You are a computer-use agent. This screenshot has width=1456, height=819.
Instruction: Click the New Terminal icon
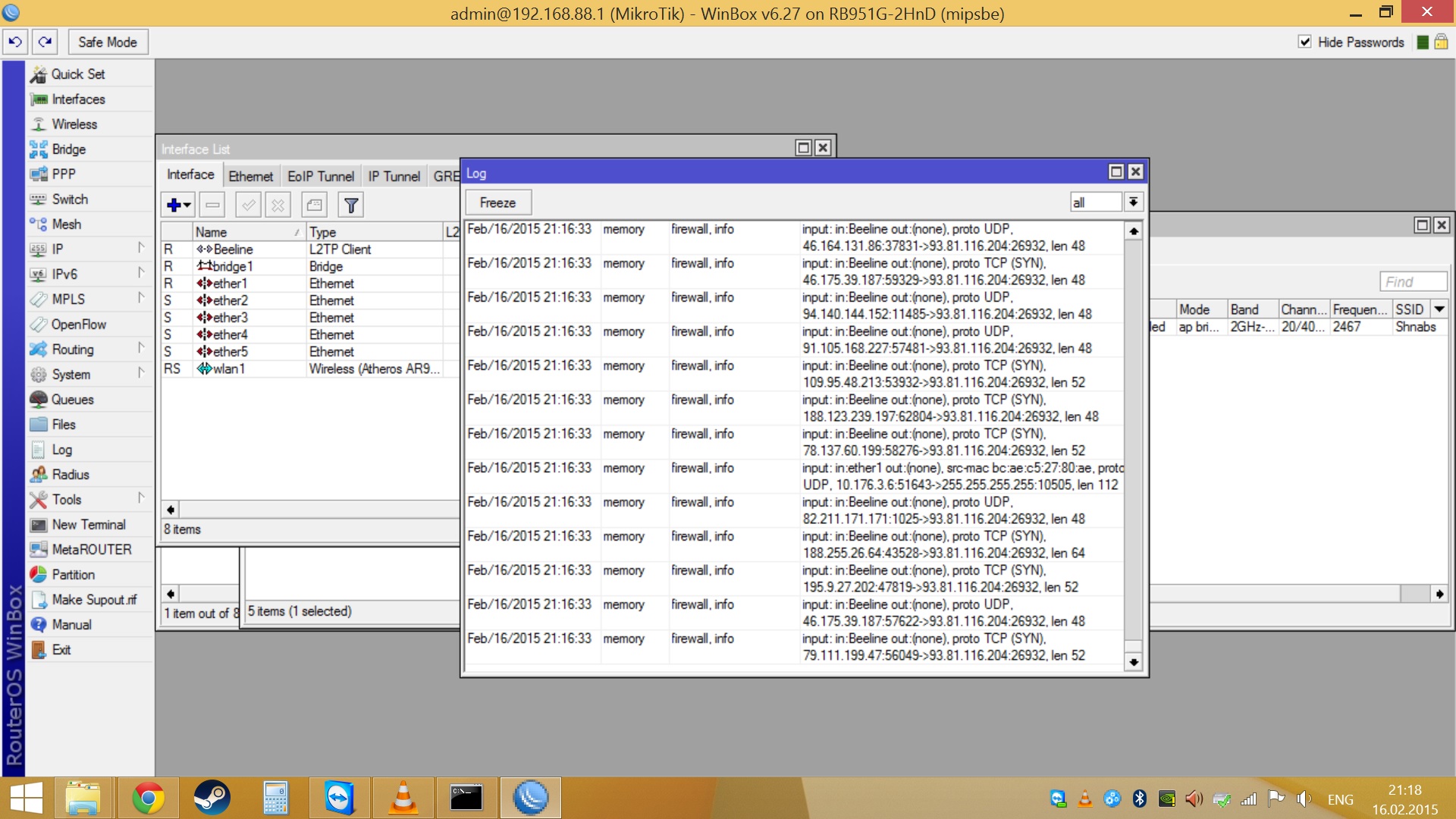[39, 525]
